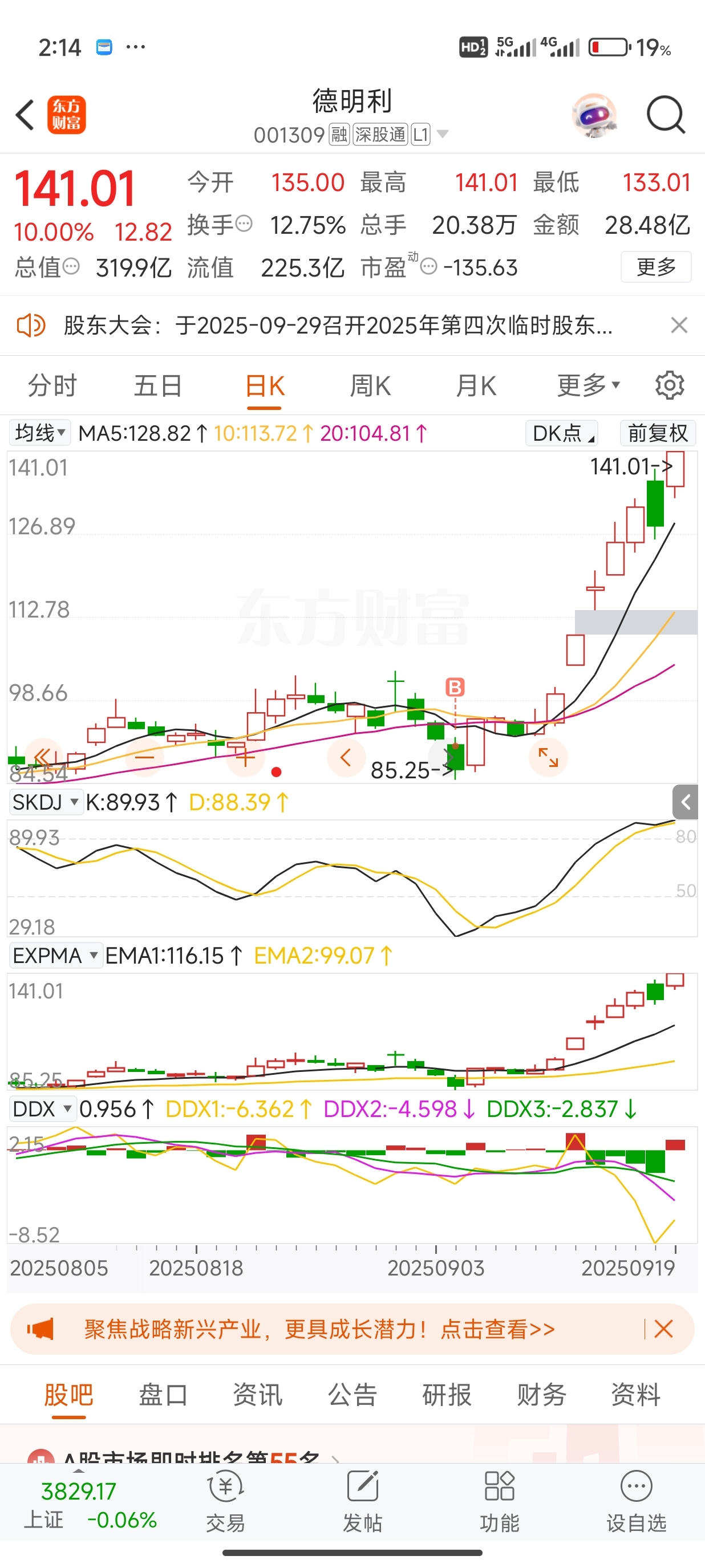Tap the 深股通 badge

point(380,135)
